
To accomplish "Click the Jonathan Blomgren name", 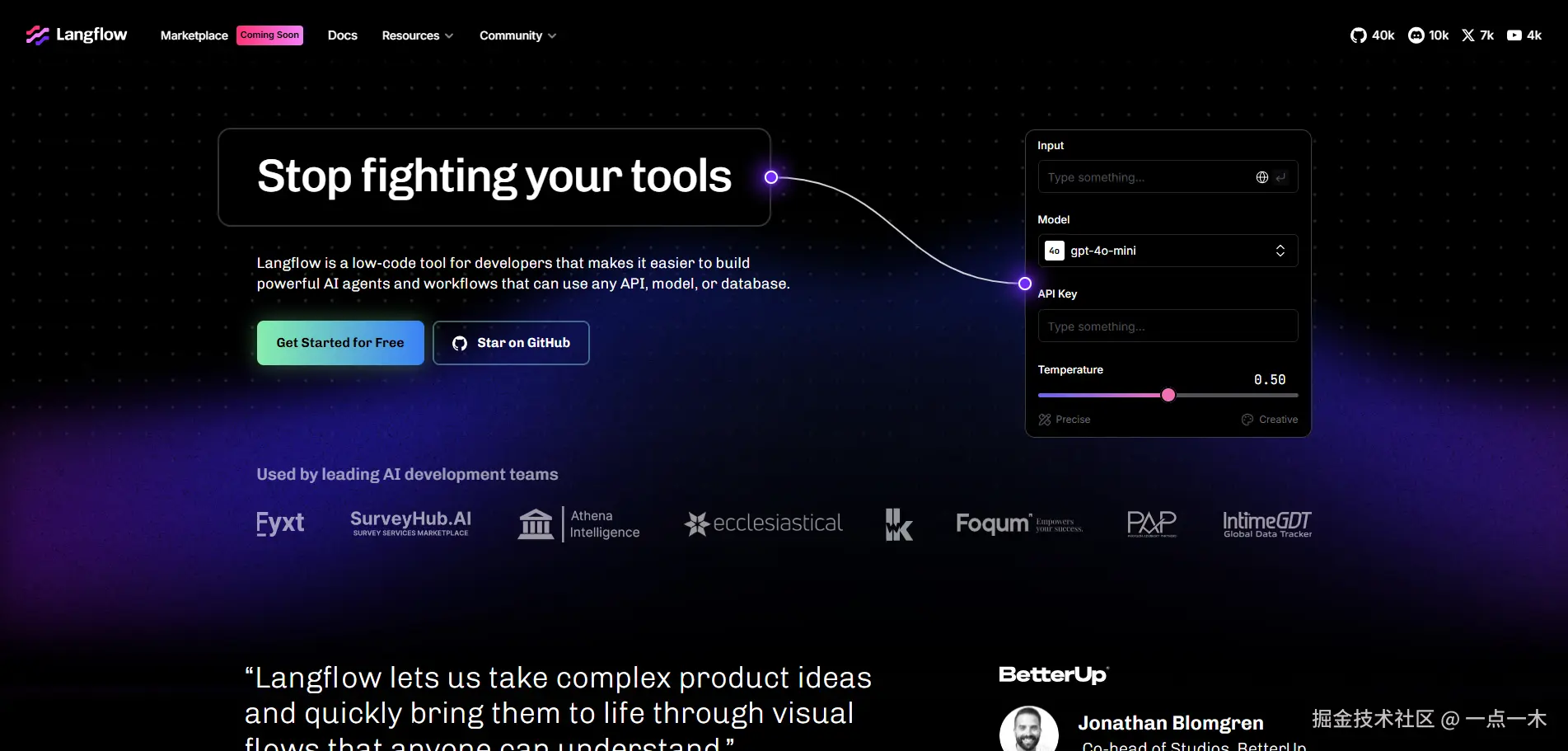I will pos(1171,723).
